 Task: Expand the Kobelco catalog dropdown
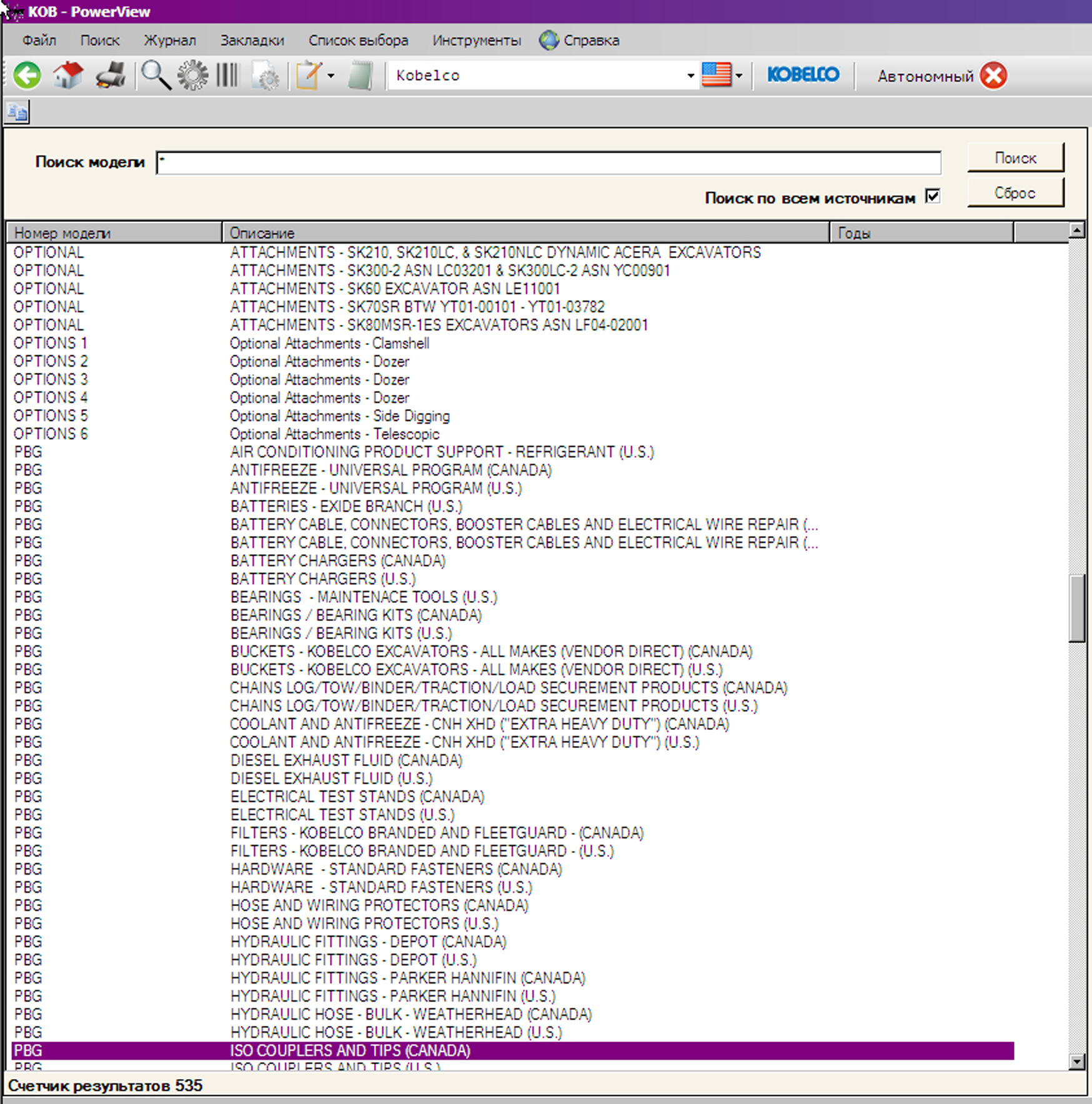click(x=690, y=76)
